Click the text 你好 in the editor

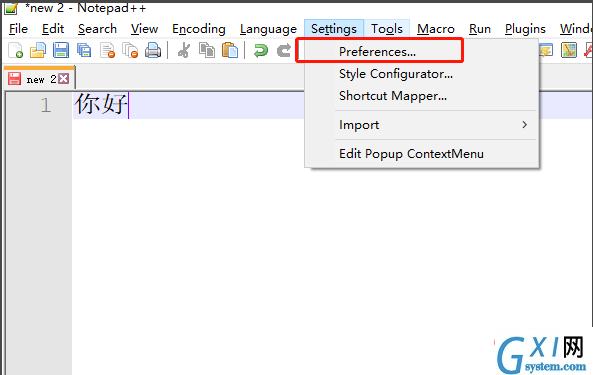101,104
